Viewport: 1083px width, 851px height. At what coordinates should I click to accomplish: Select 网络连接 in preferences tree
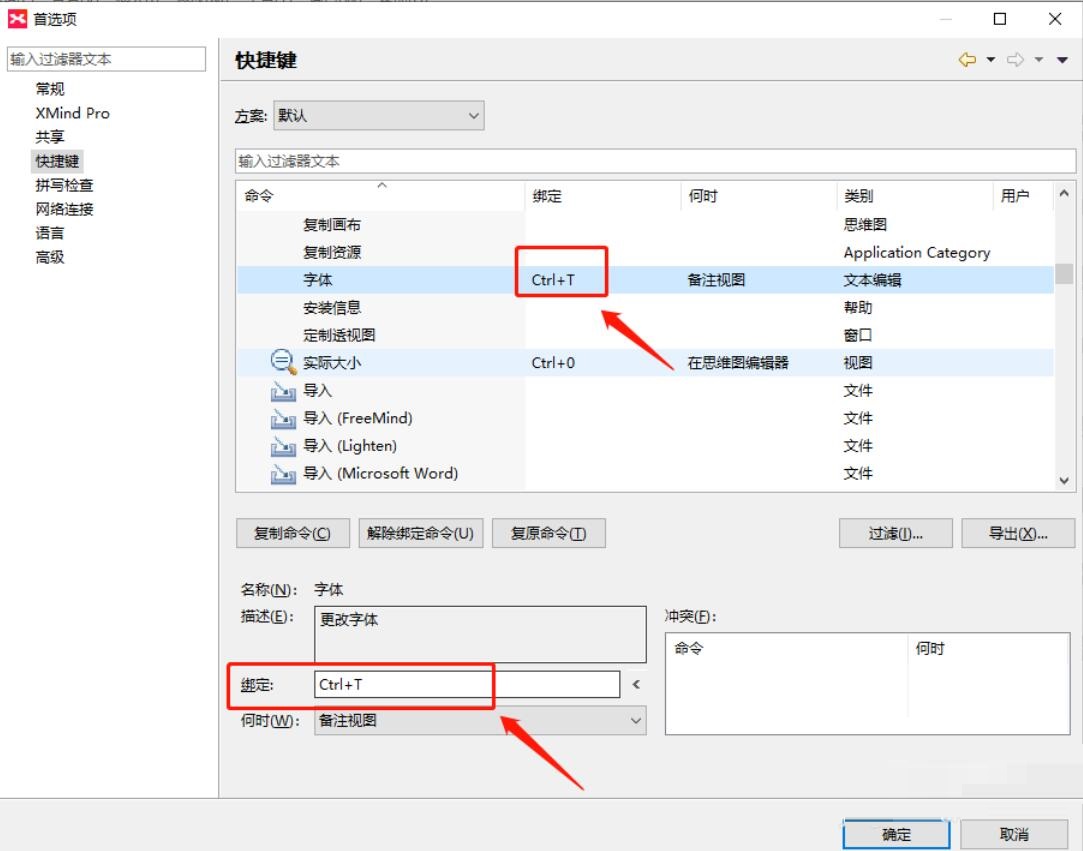[64, 209]
